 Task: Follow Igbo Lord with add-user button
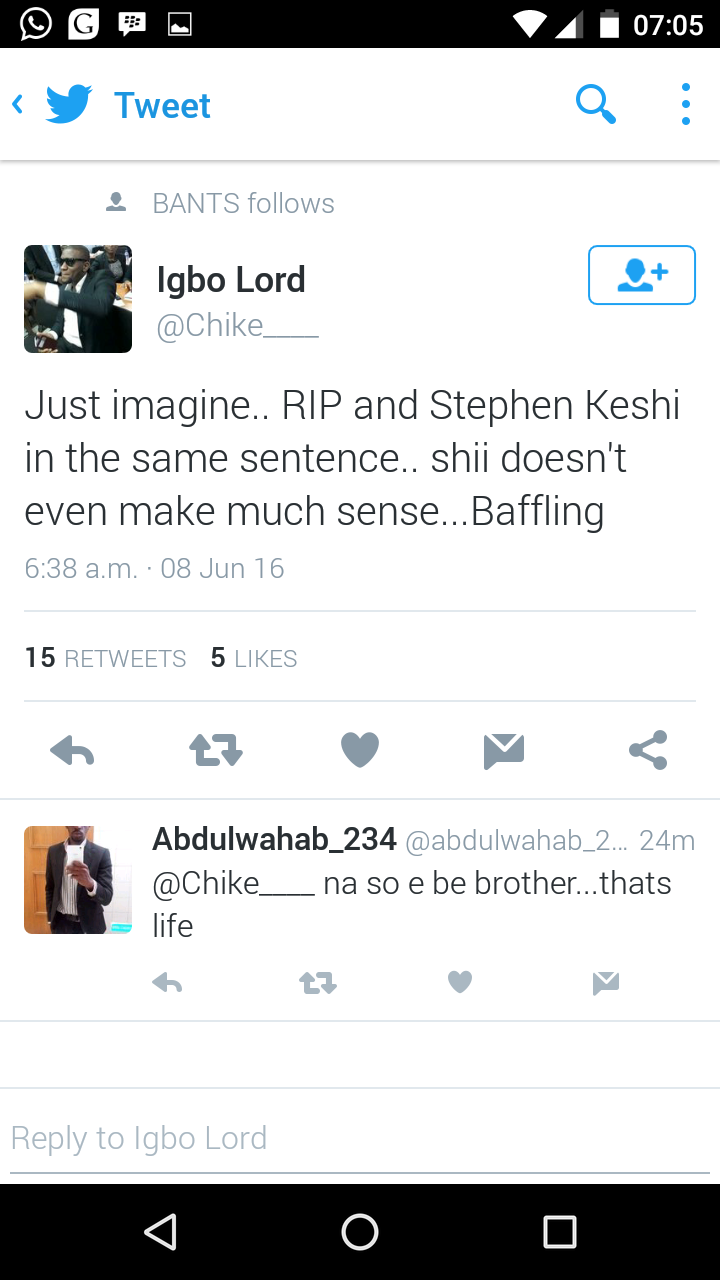pyautogui.click(x=642, y=274)
